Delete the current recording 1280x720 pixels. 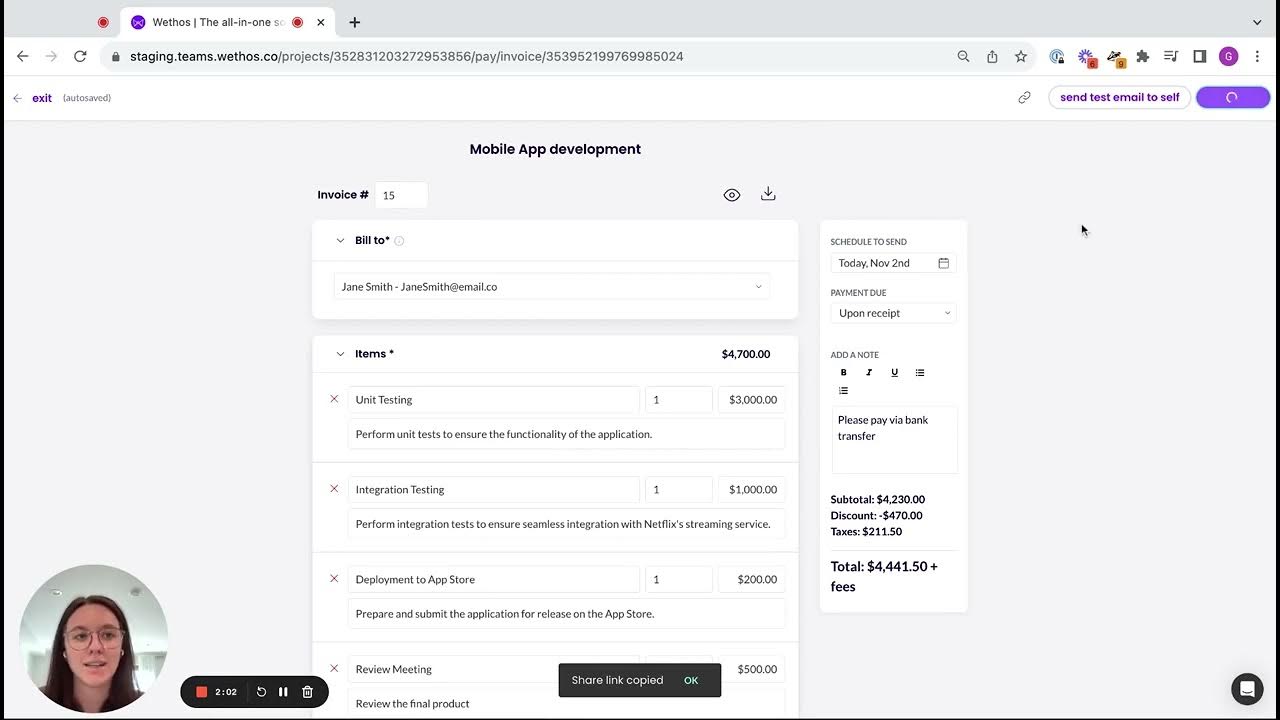click(307, 691)
